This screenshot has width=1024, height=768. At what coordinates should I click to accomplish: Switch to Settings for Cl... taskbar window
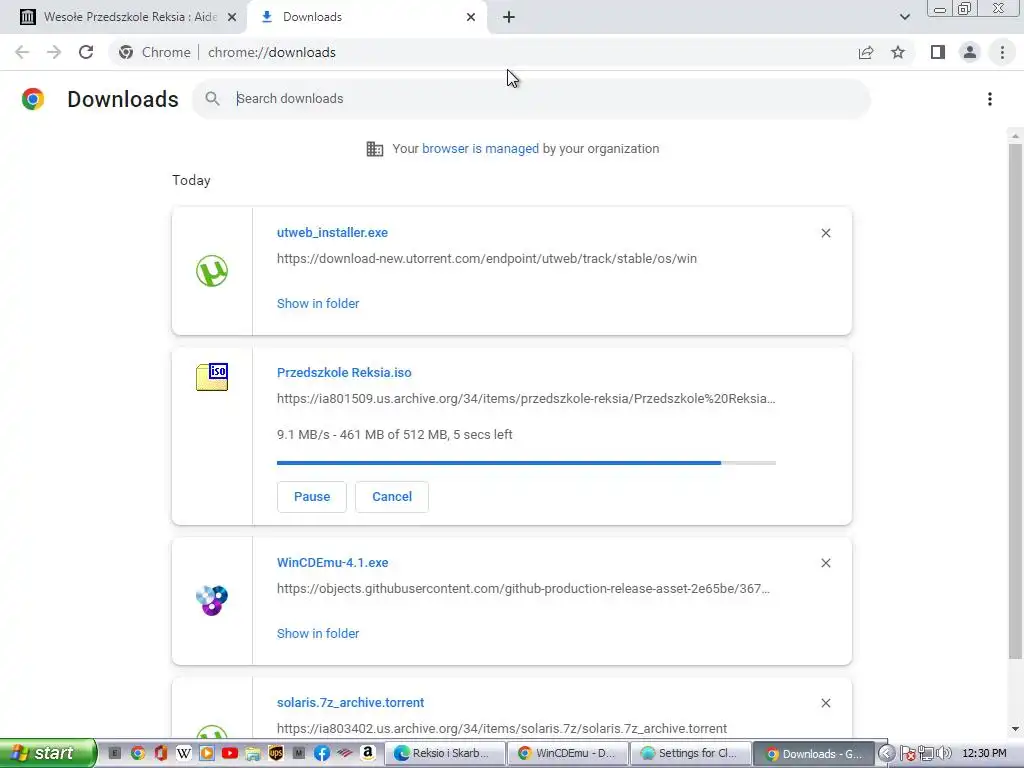point(690,754)
